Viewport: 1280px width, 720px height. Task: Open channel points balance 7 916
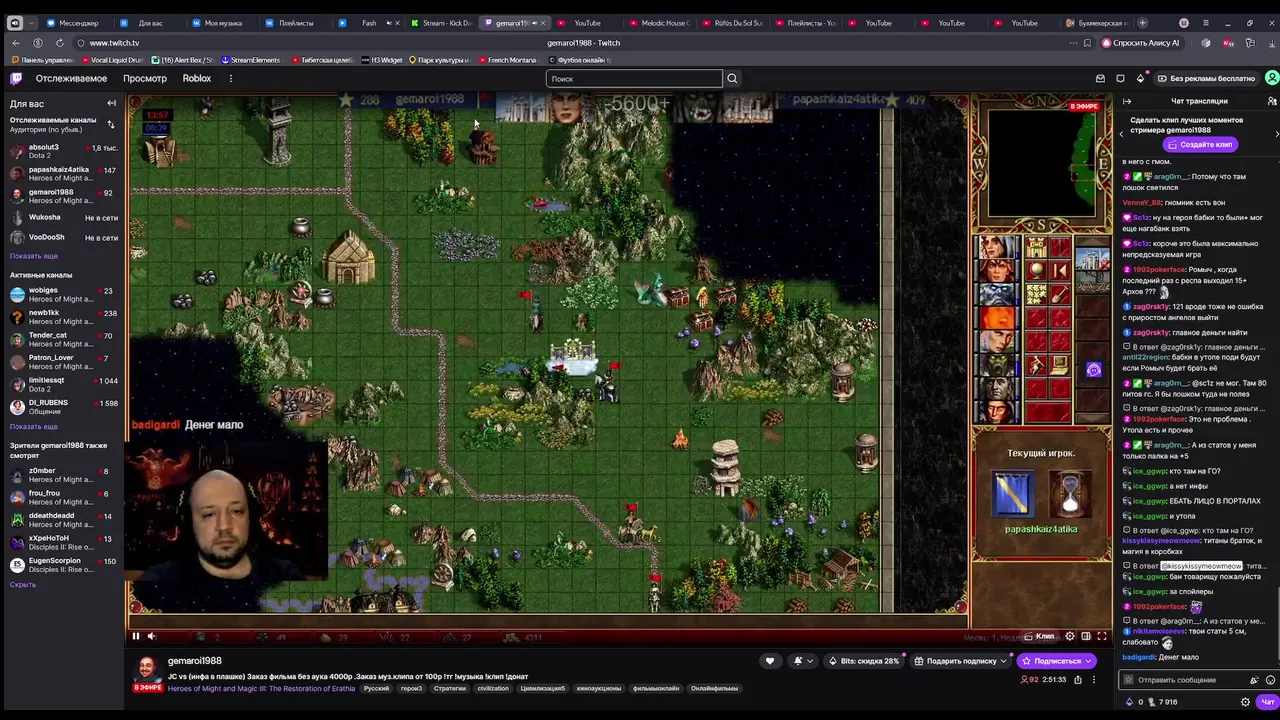1162,702
